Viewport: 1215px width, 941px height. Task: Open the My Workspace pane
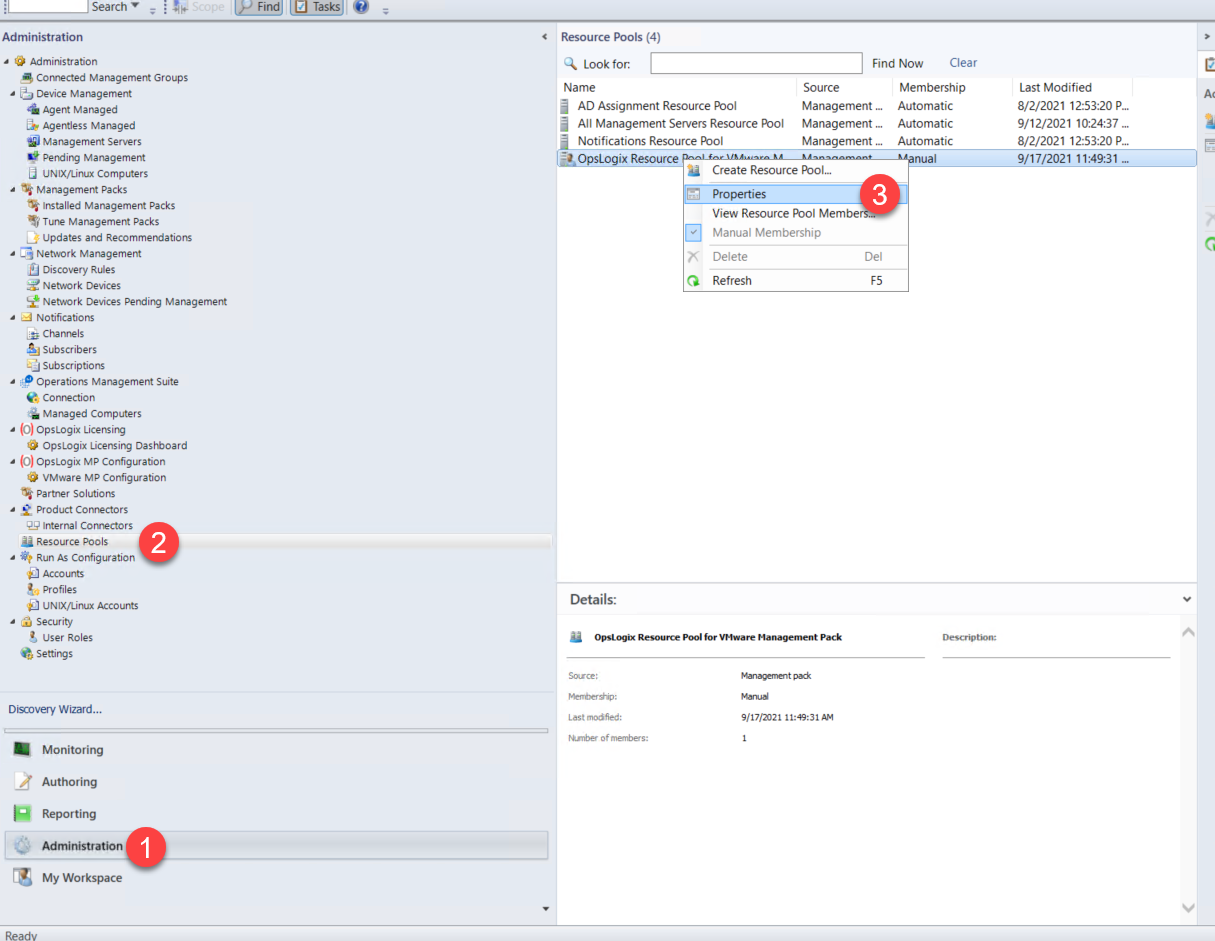tap(276, 878)
